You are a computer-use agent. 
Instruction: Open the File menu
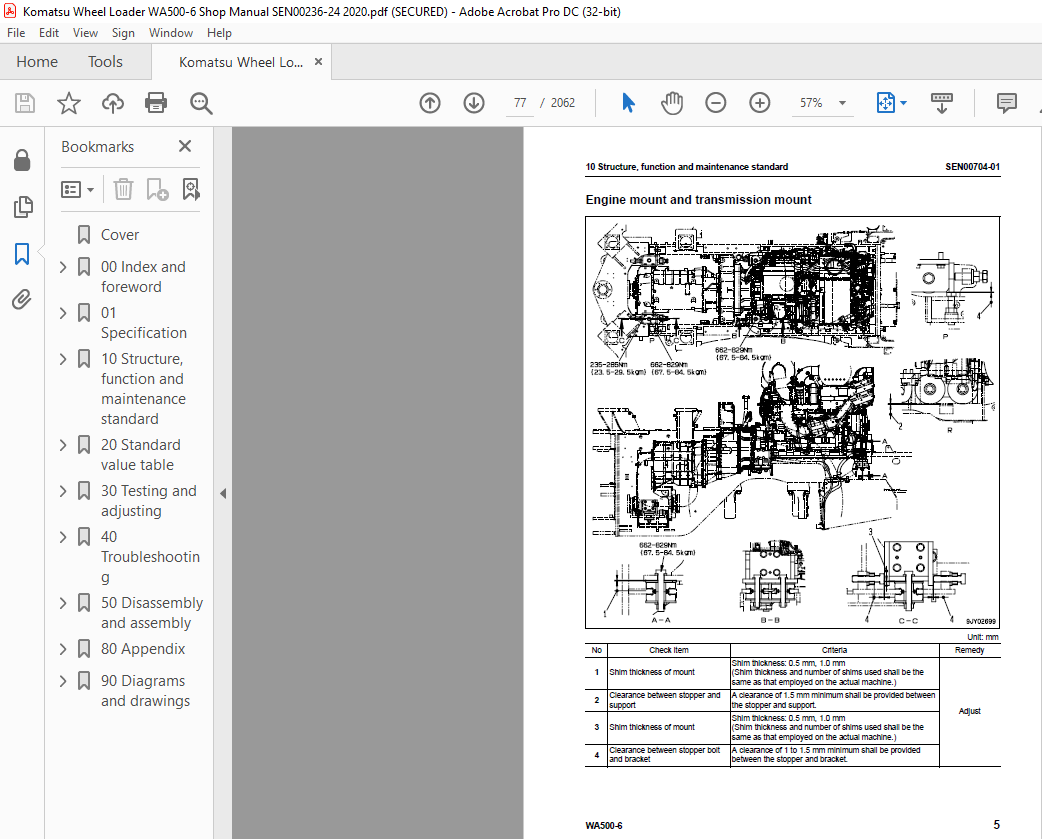pyautogui.click(x=16, y=33)
